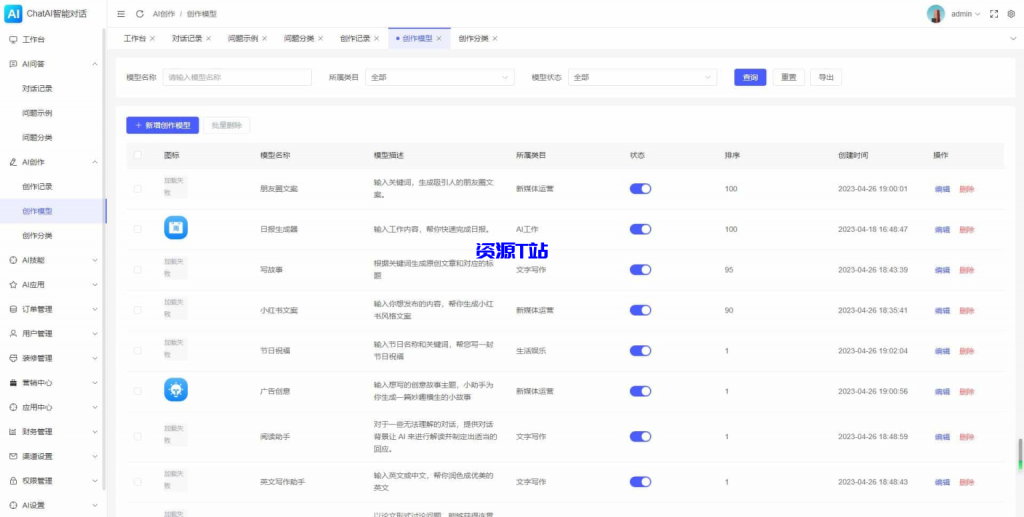Viewport: 1024px width, 517px height.
Task: Toggle the status switch for 英文写作助手
Action: point(640,482)
